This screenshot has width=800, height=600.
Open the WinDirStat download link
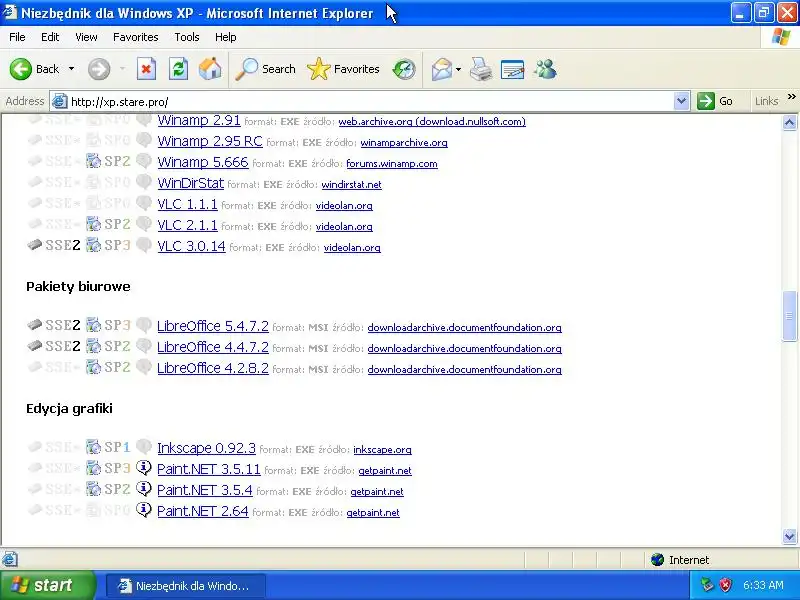[x=190, y=183]
